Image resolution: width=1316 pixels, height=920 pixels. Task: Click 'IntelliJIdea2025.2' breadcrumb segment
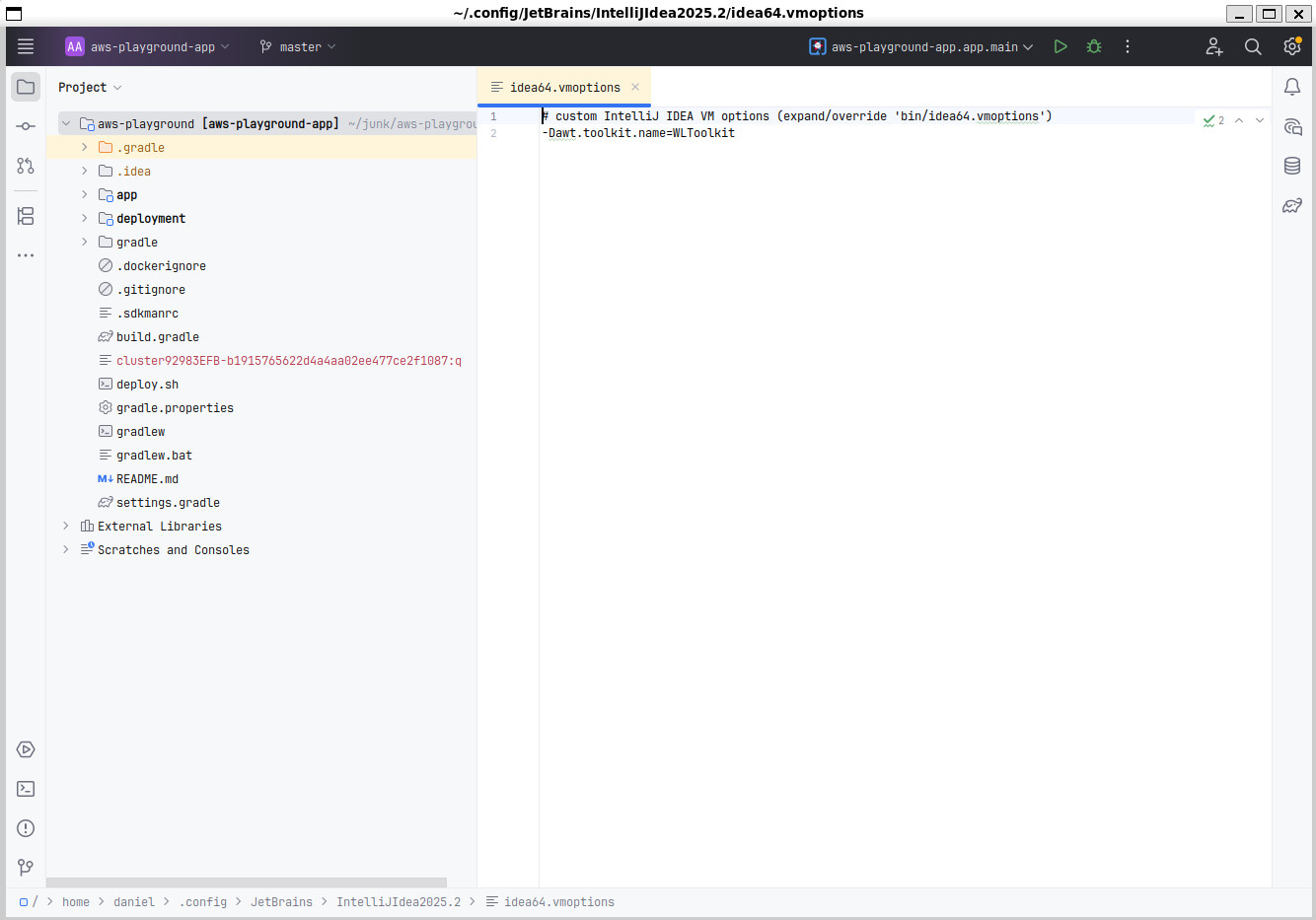tap(399, 902)
